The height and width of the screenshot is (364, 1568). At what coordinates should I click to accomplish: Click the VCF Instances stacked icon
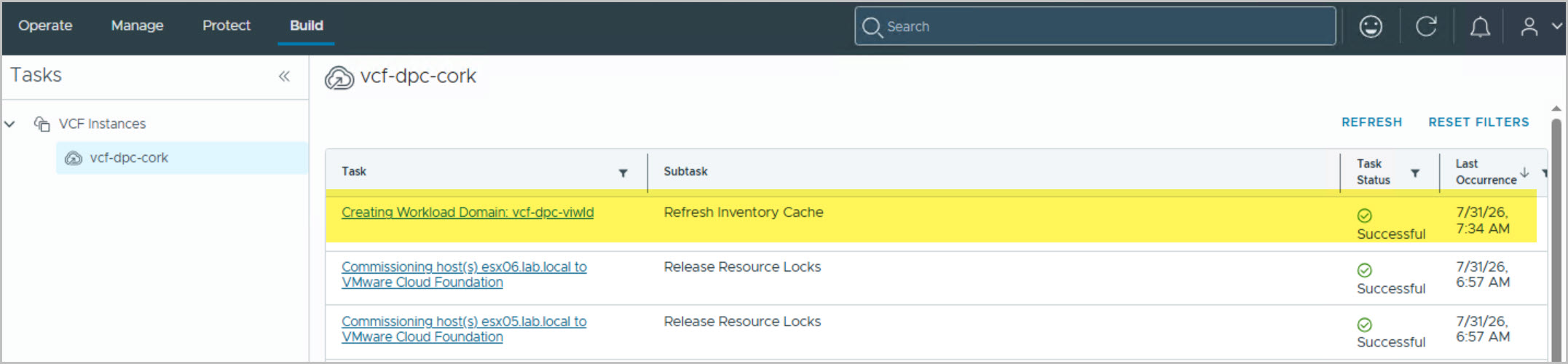[42, 124]
